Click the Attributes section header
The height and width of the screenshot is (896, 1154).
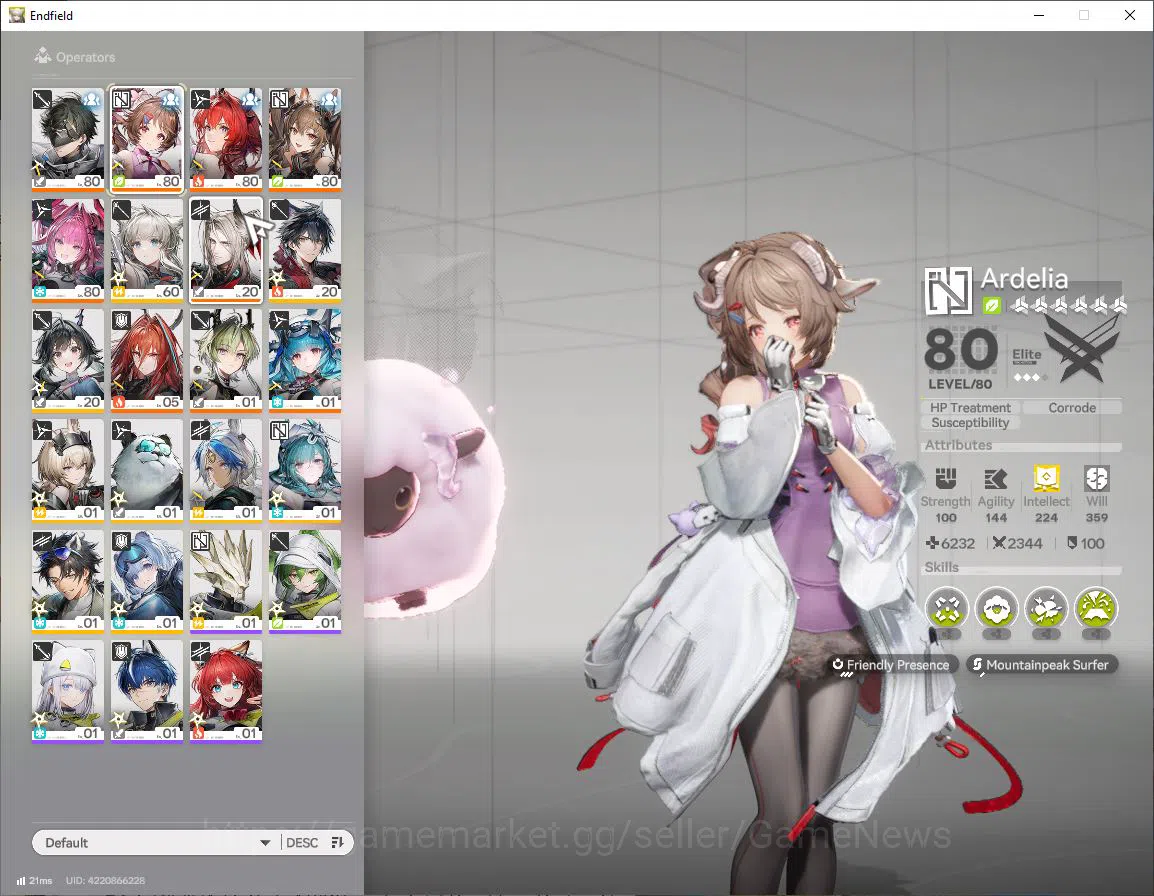point(958,445)
